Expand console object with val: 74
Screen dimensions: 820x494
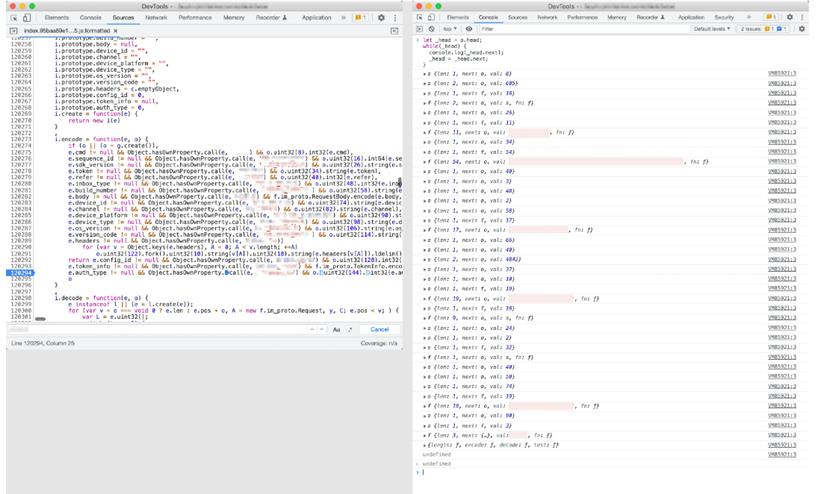click(424, 387)
